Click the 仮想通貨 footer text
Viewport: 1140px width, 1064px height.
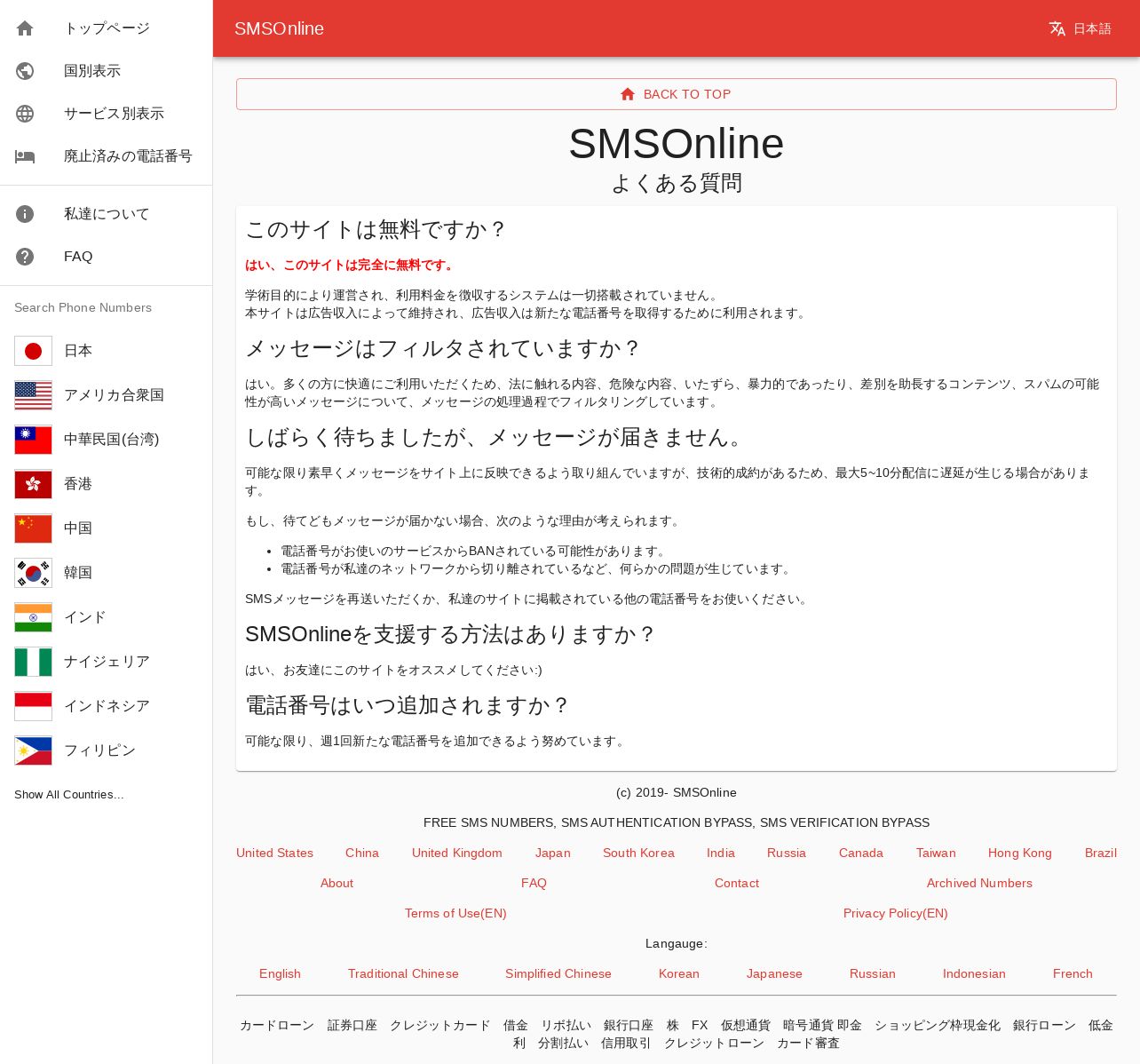coord(746,1025)
